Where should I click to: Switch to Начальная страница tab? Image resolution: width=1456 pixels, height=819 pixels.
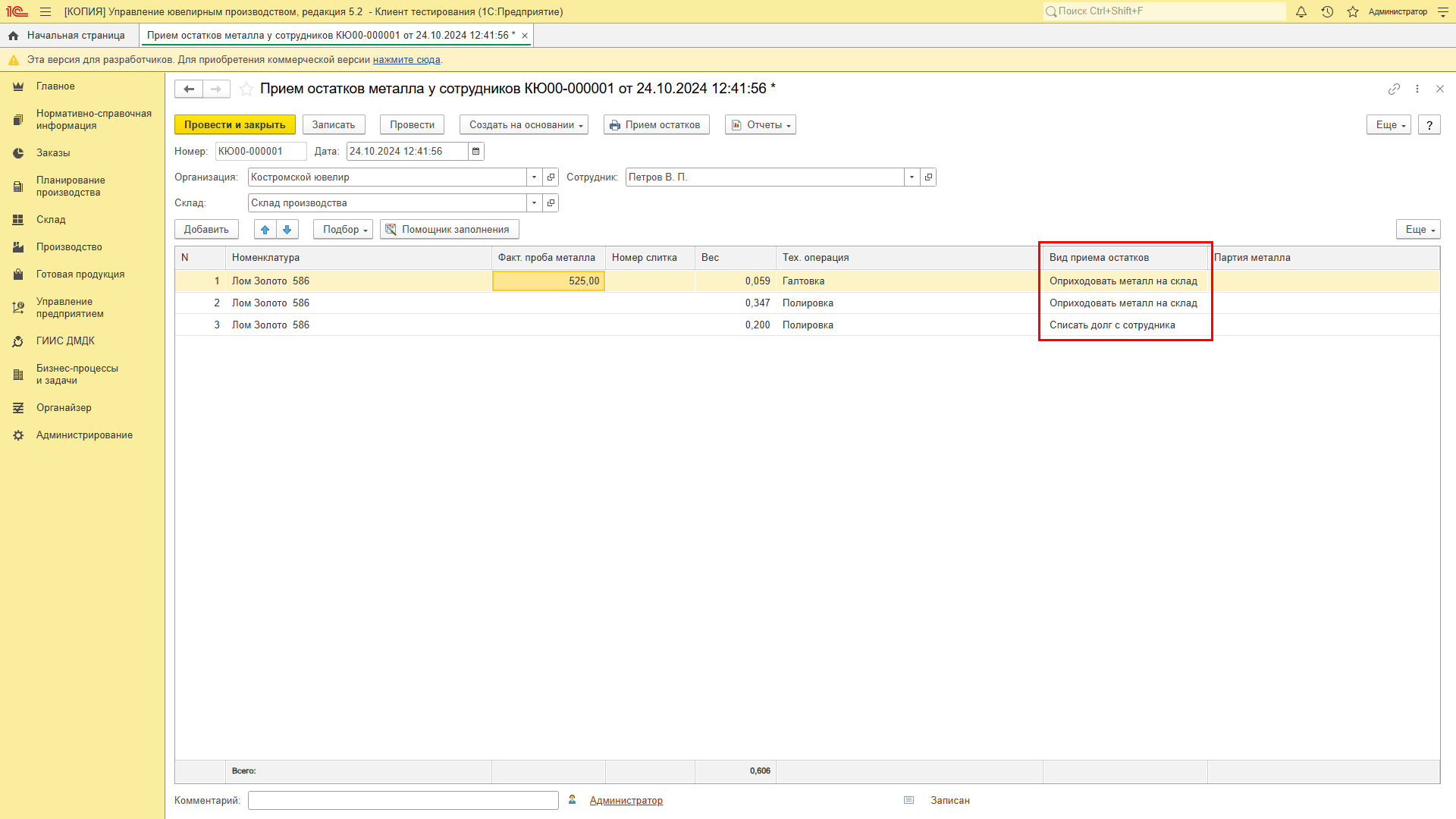coord(69,36)
